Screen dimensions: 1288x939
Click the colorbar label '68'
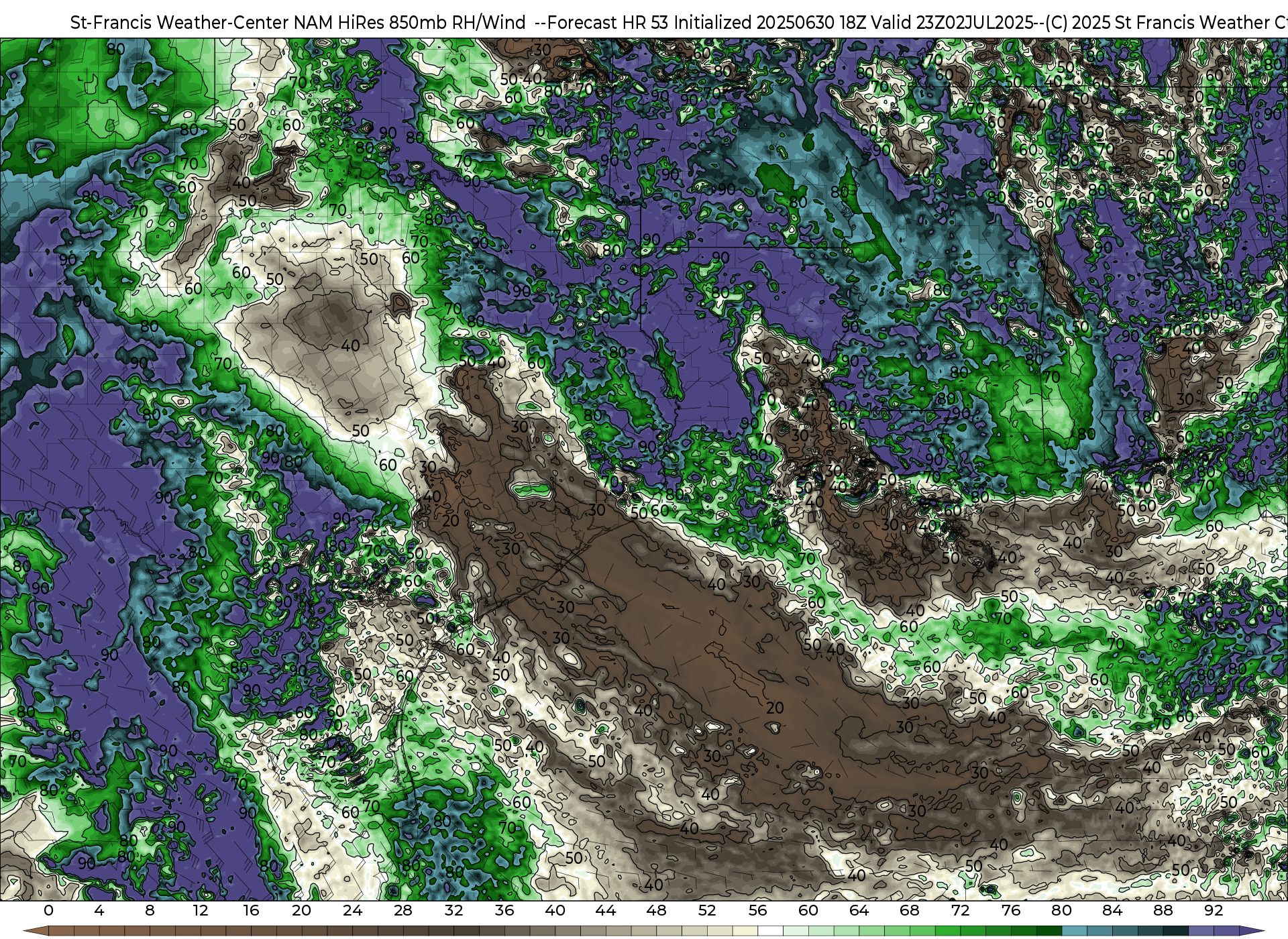[910, 910]
